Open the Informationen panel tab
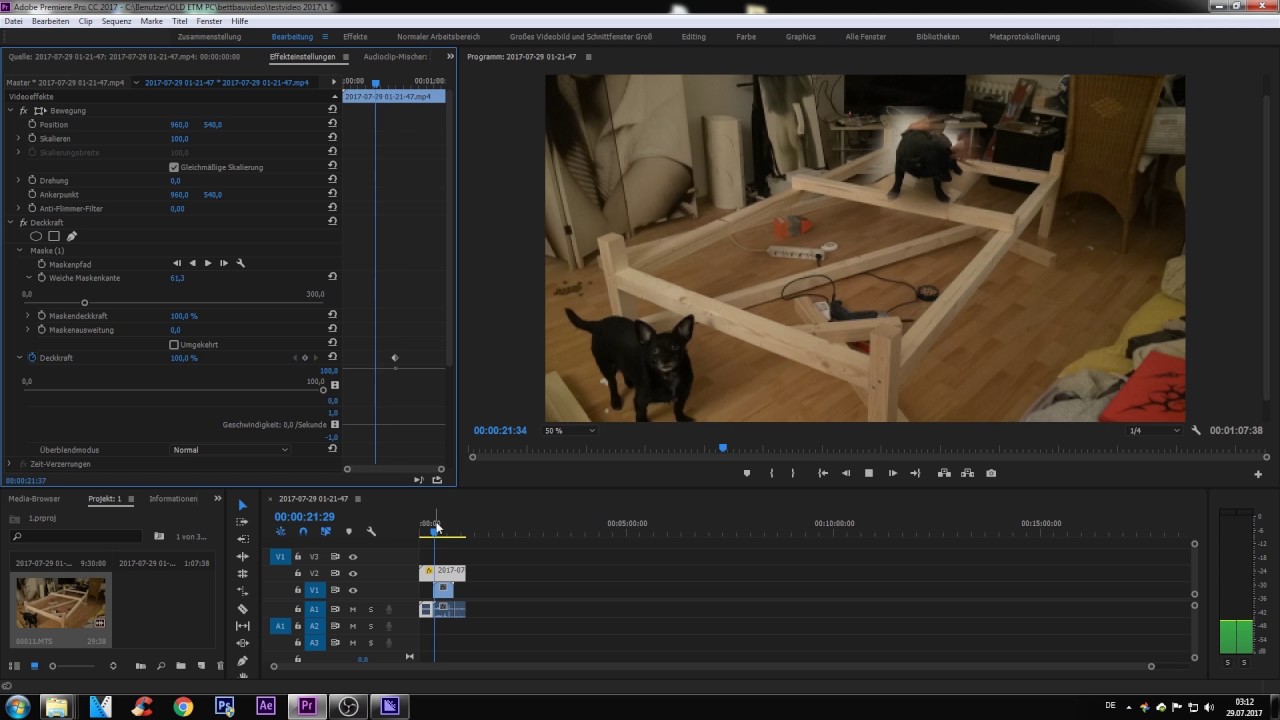Screen dimensions: 1280x720 coord(173,498)
